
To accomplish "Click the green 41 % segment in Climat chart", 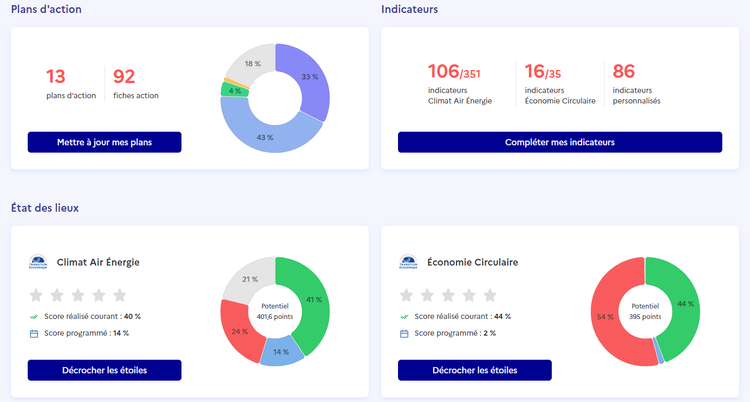I will [314, 300].
